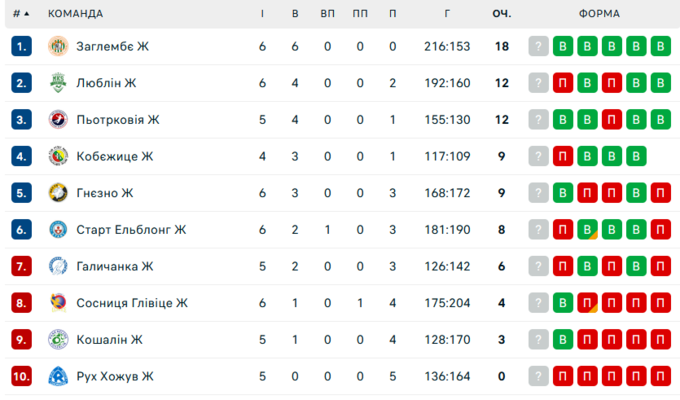This screenshot has width=680, height=400.
Task: Open Сосниця Глівіце Ж team page
Action: (x=132, y=303)
